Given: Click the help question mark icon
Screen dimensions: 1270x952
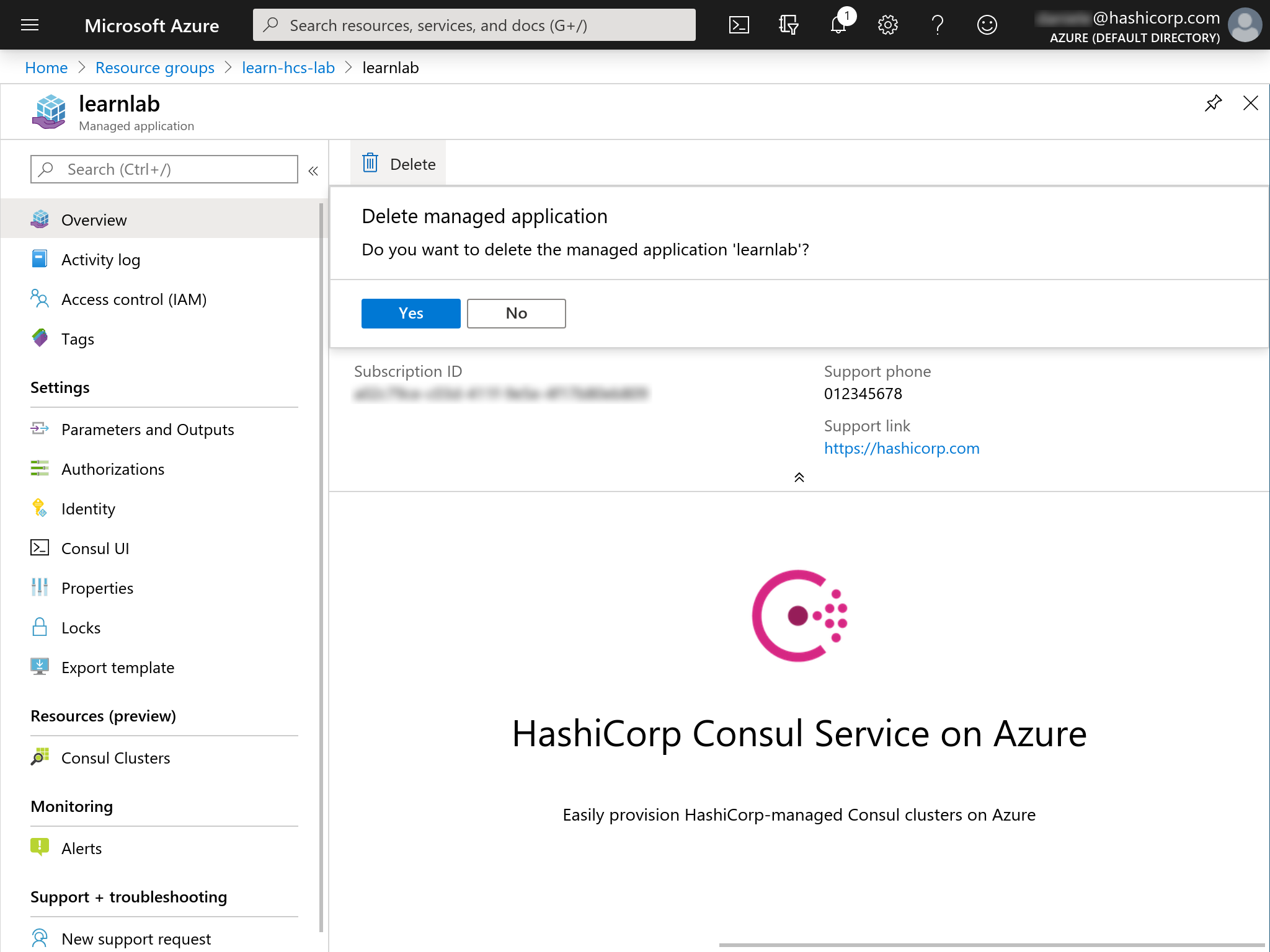Looking at the screenshot, I should coord(937,25).
